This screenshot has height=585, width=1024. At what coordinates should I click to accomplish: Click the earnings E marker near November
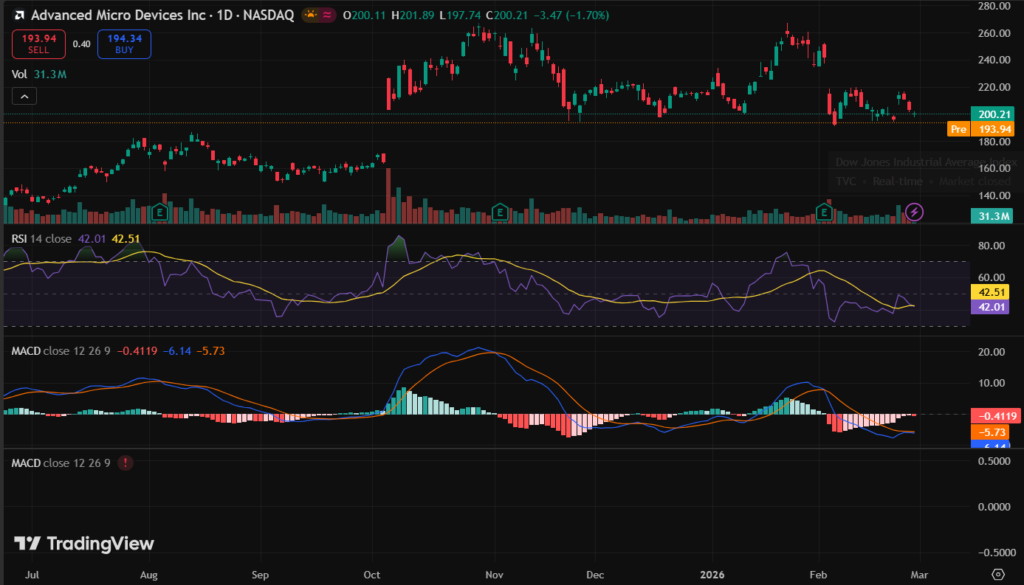[500, 212]
